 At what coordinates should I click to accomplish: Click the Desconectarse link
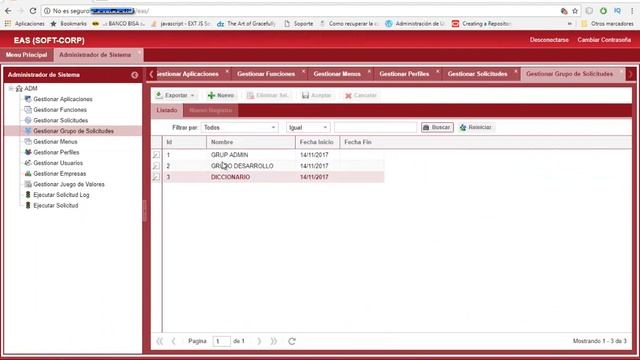(549, 40)
